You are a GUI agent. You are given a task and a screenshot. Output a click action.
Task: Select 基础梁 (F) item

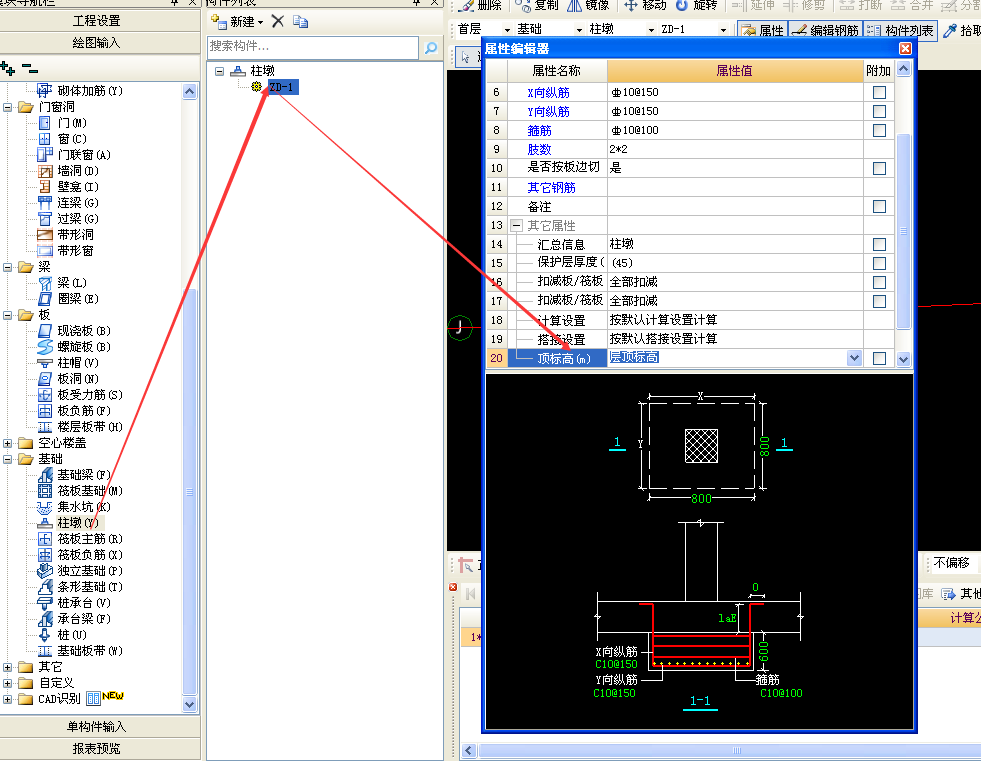74,475
